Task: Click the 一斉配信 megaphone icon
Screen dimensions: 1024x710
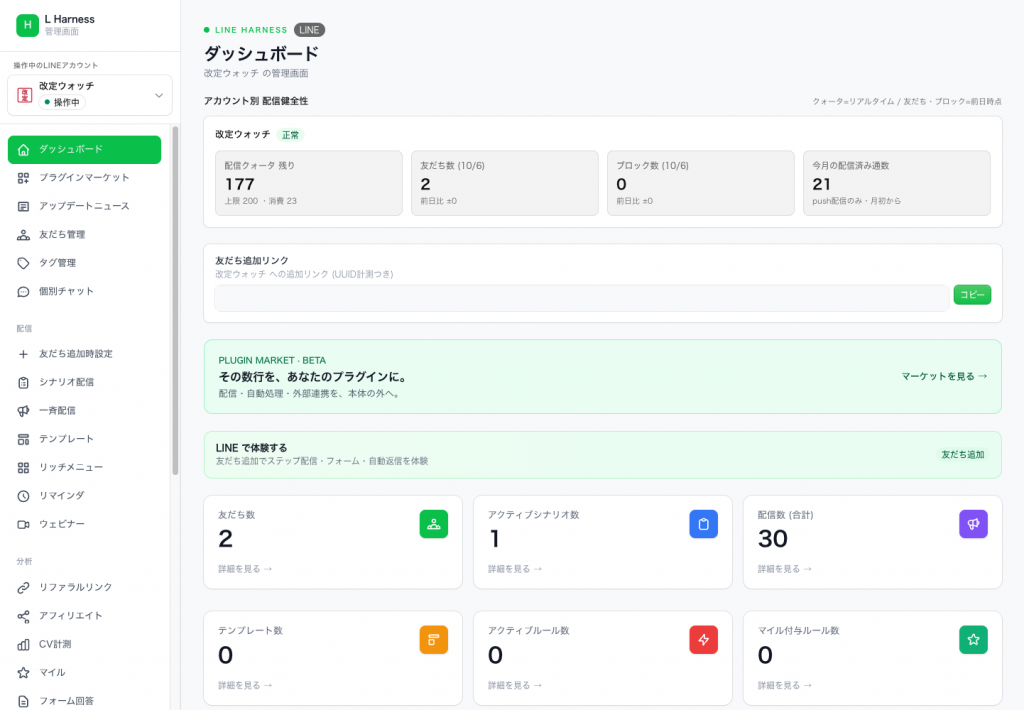Action: pyautogui.click(x=24, y=411)
